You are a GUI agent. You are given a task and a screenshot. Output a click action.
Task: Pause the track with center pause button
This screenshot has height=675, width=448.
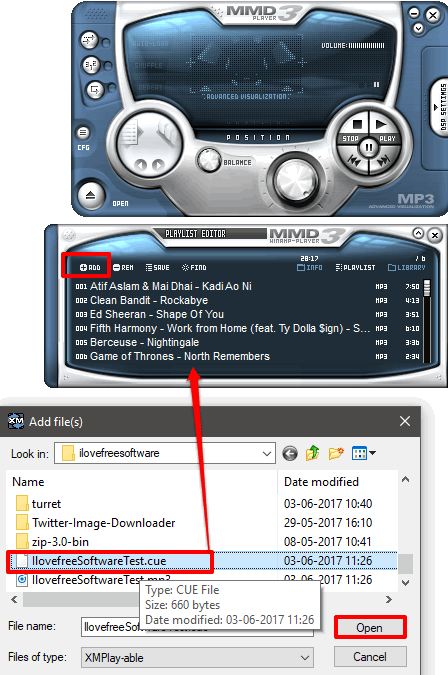(x=369, y=148)
